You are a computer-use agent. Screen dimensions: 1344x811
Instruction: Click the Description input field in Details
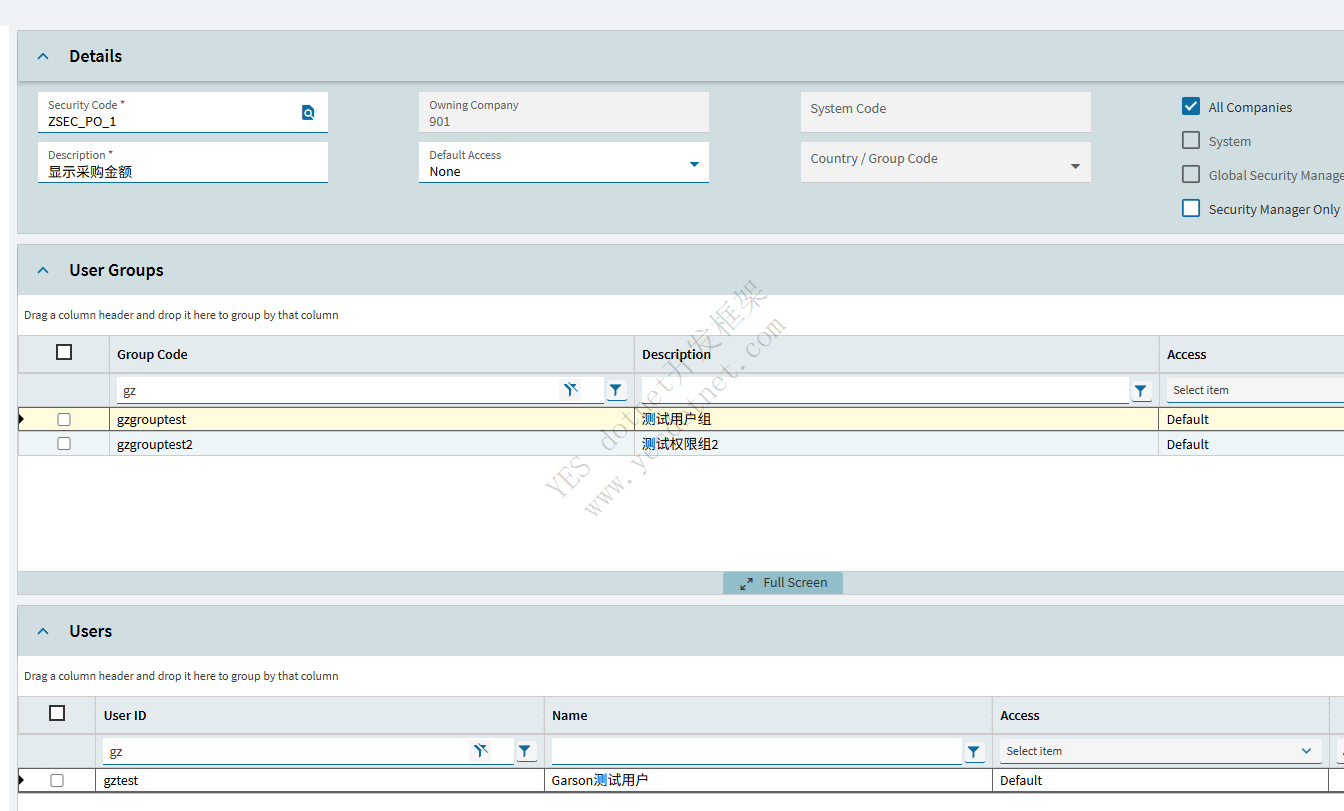coord(182,172)
